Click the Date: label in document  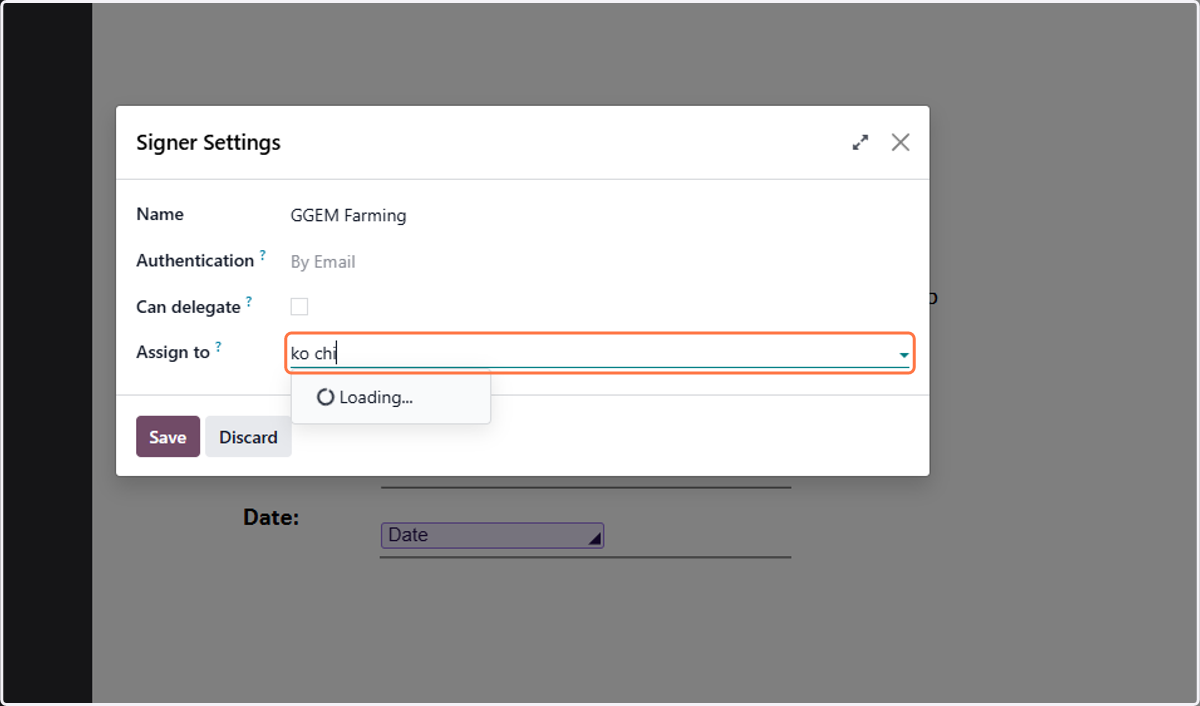(x=271, y=517)
